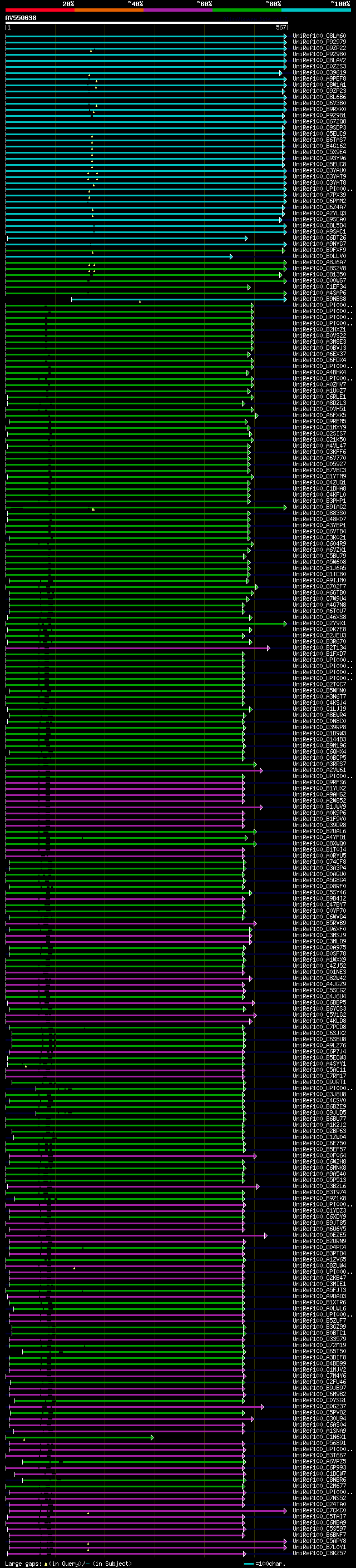Select the UniRef100_Q702F7 label
356x1568 pixels.
[x=319, y=586]
